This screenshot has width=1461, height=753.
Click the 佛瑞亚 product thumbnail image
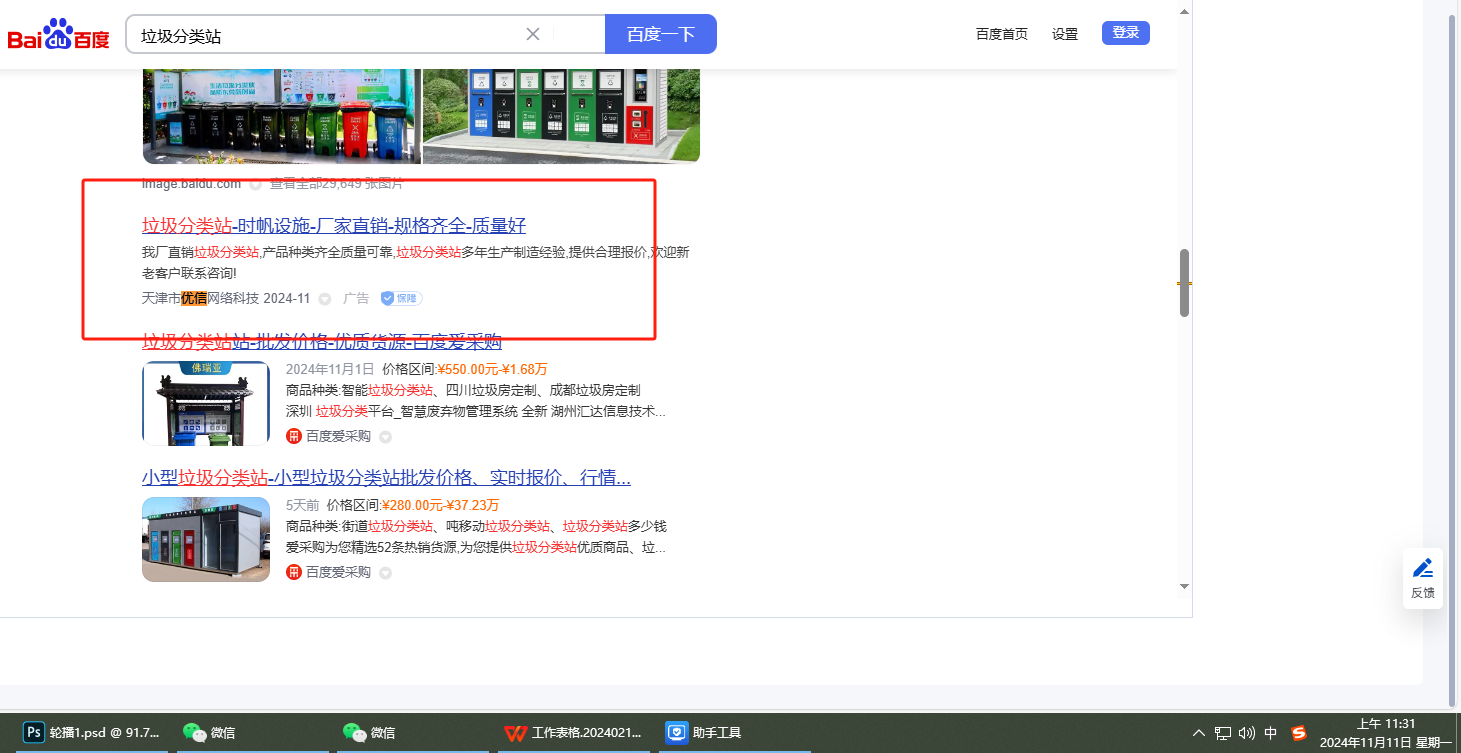pos(206,403)
